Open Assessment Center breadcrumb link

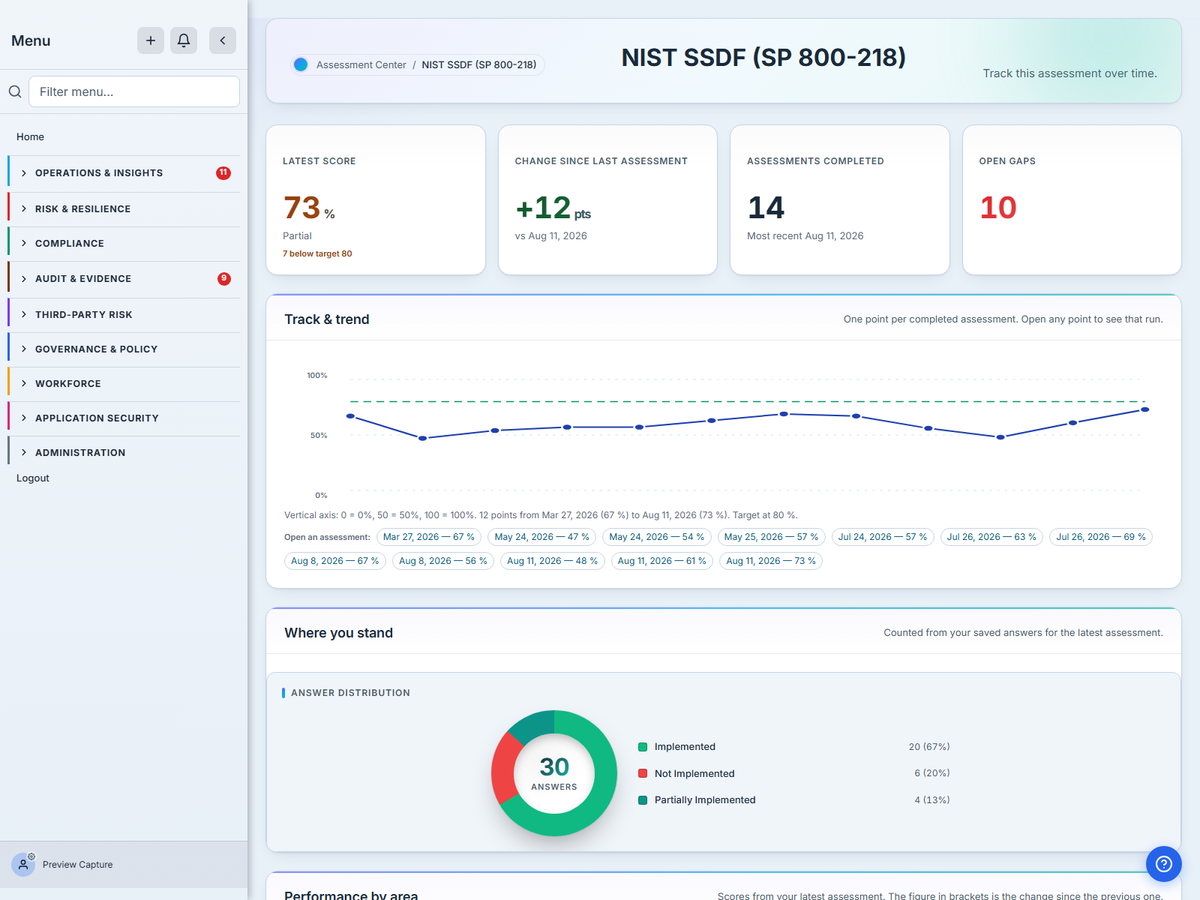tap(361, 65)
